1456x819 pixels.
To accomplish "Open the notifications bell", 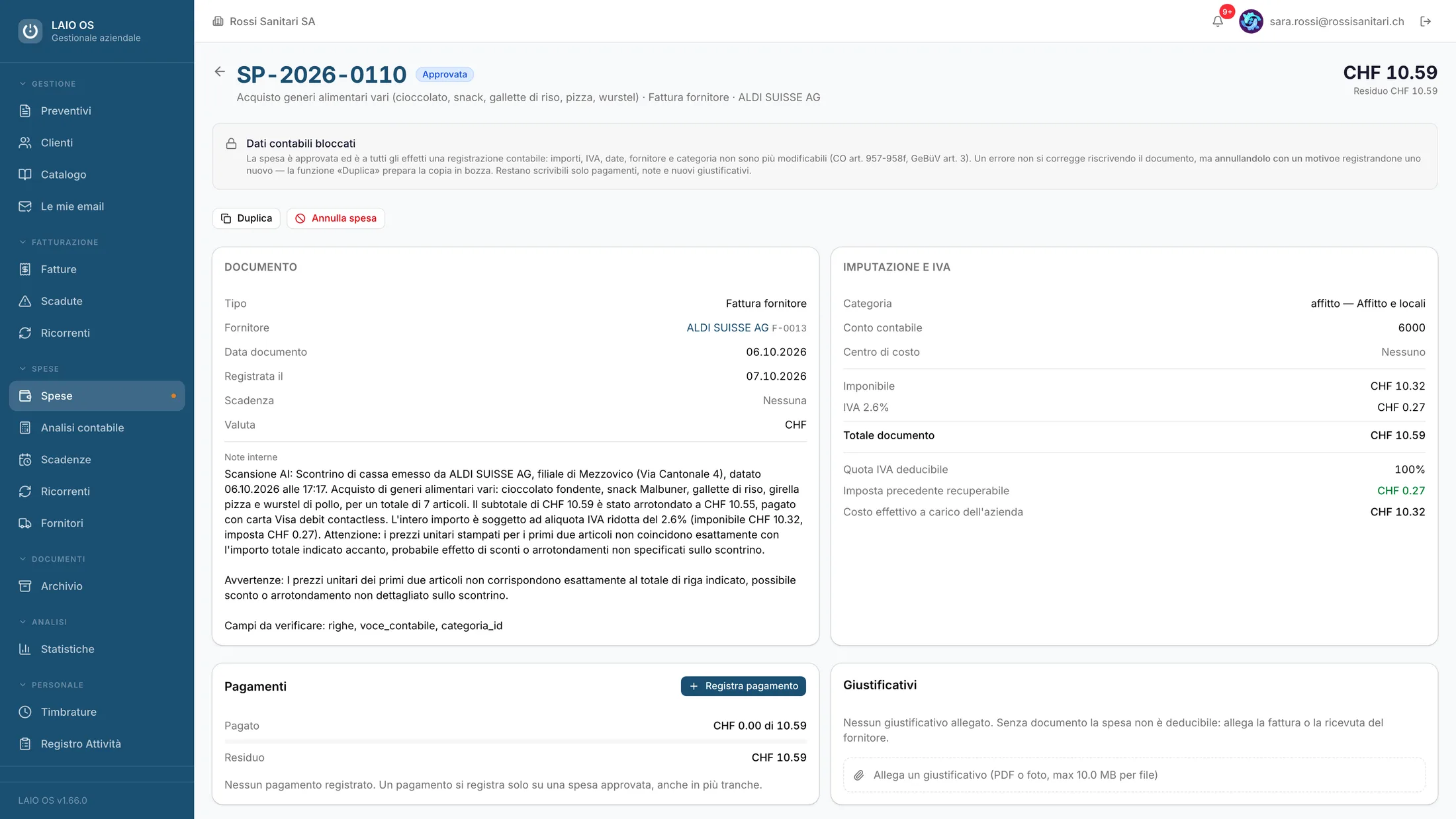I will click(x=1218, y=21).
